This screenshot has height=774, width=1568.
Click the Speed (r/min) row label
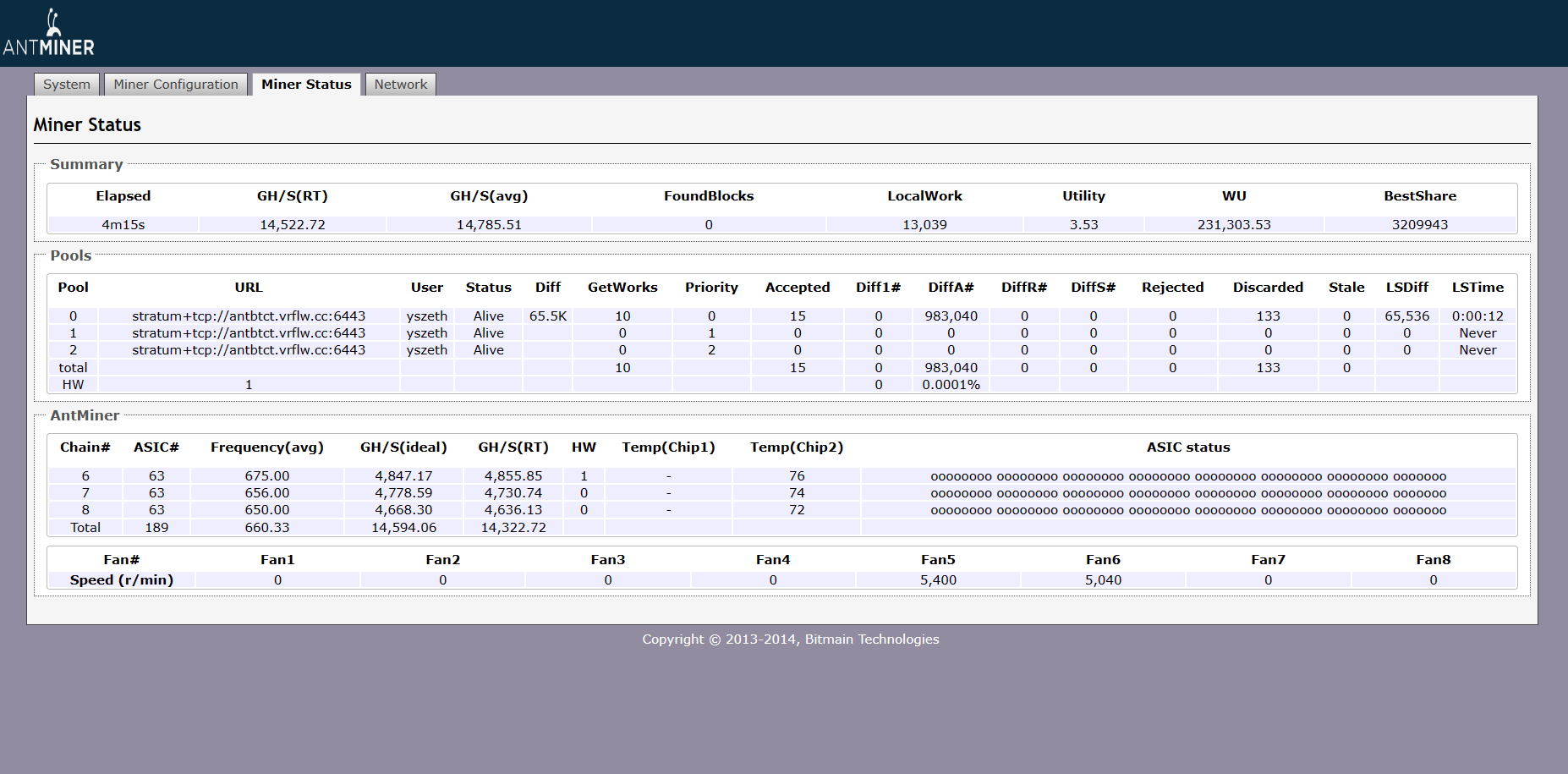(x=122, y=580)
